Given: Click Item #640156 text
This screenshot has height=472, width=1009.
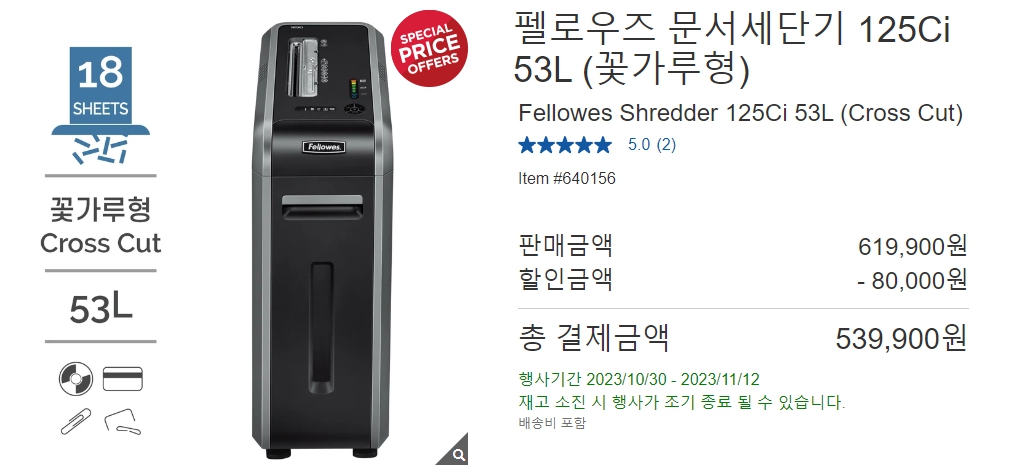Looking at the screenshot, I should pyautogui.click(x=567, y=178).
